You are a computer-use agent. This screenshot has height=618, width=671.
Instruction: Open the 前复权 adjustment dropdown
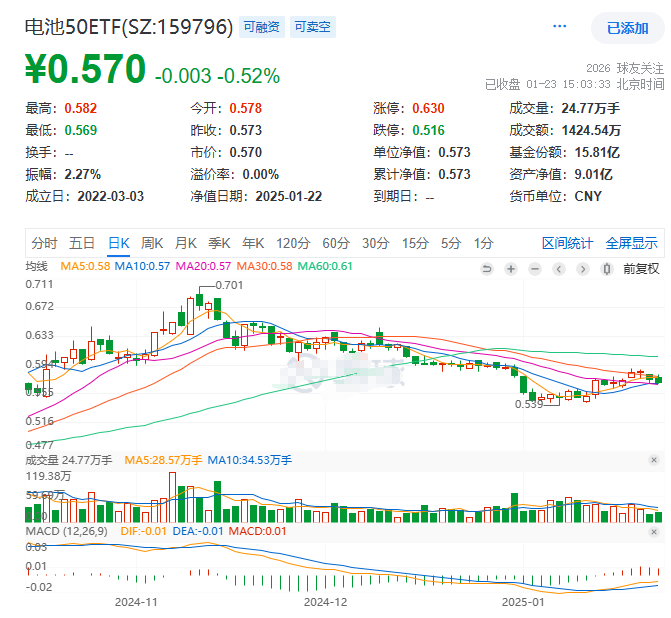click(x=641, y=269)
